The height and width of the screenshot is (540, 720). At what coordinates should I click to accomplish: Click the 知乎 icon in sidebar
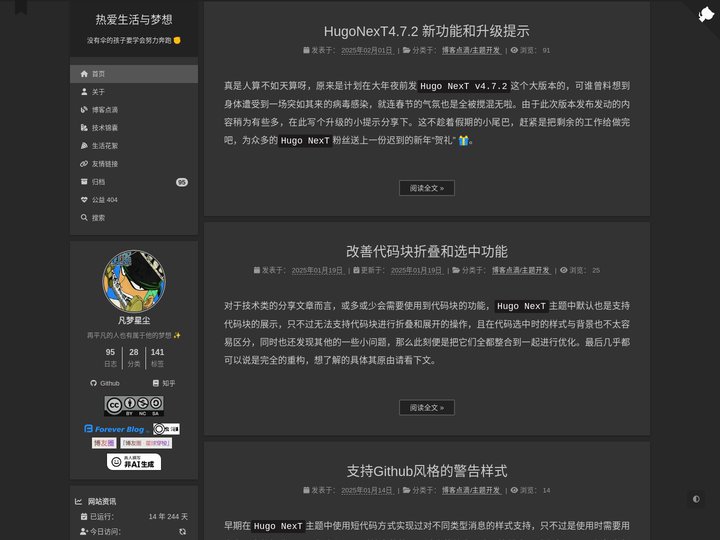(x=156, y=383)
